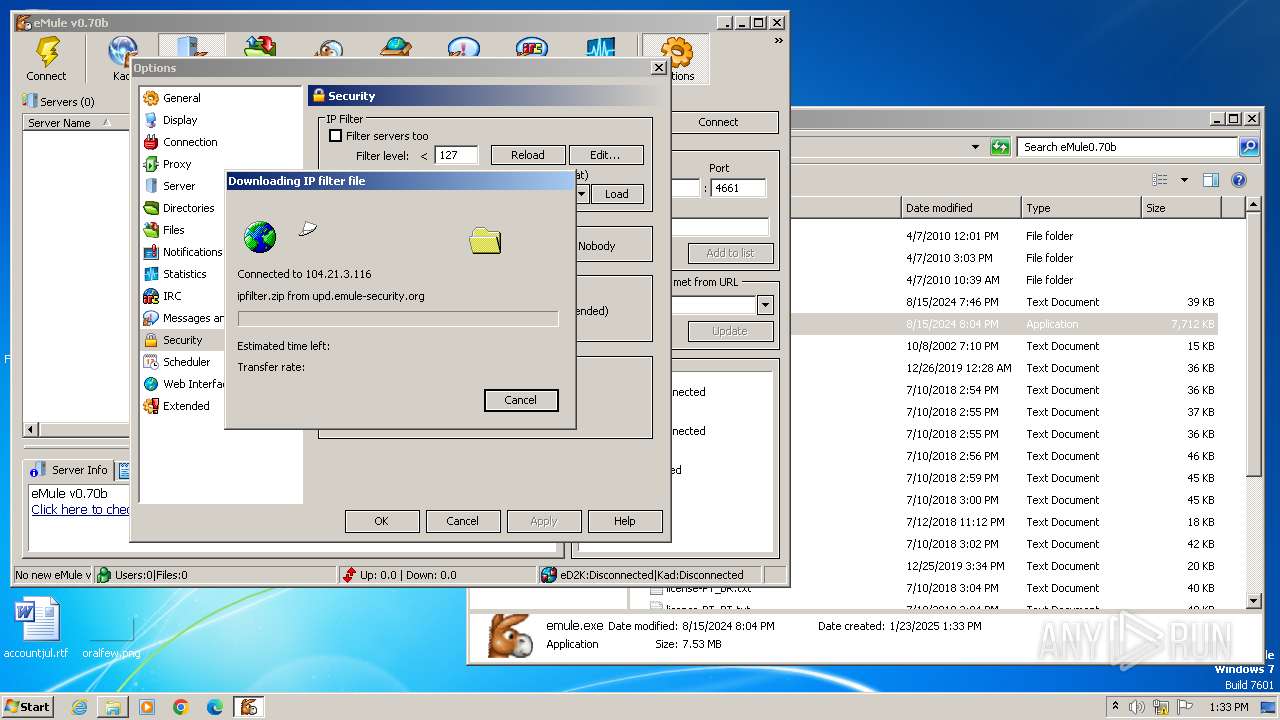Open the eMule taskbar icon
Image resolution: width=1280 pixels, height=720 pixels.
pyautogui.click(x=248, y=707)
